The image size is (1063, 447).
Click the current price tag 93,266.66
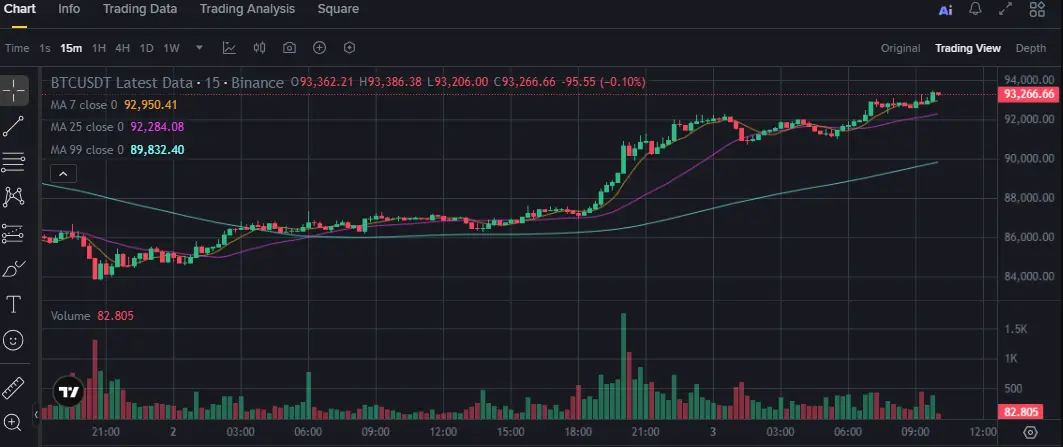(1029, 94)
